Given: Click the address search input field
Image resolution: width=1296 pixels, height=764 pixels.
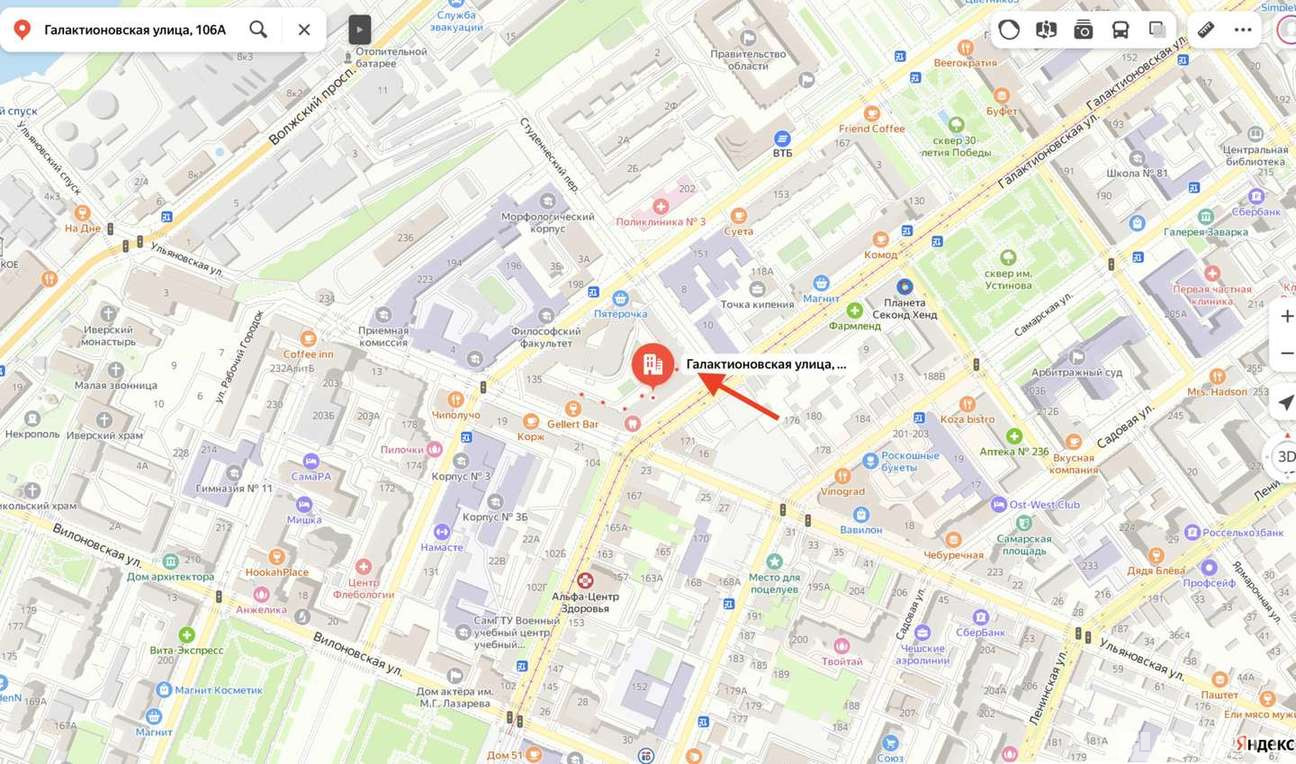Looking at the screenshot, I should [135, 30].
